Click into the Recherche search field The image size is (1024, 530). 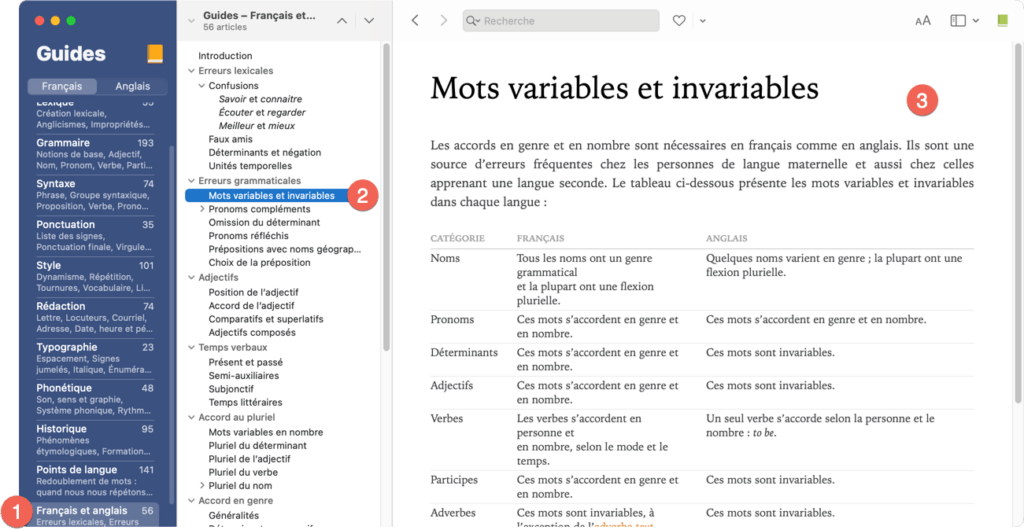[561, 21]
